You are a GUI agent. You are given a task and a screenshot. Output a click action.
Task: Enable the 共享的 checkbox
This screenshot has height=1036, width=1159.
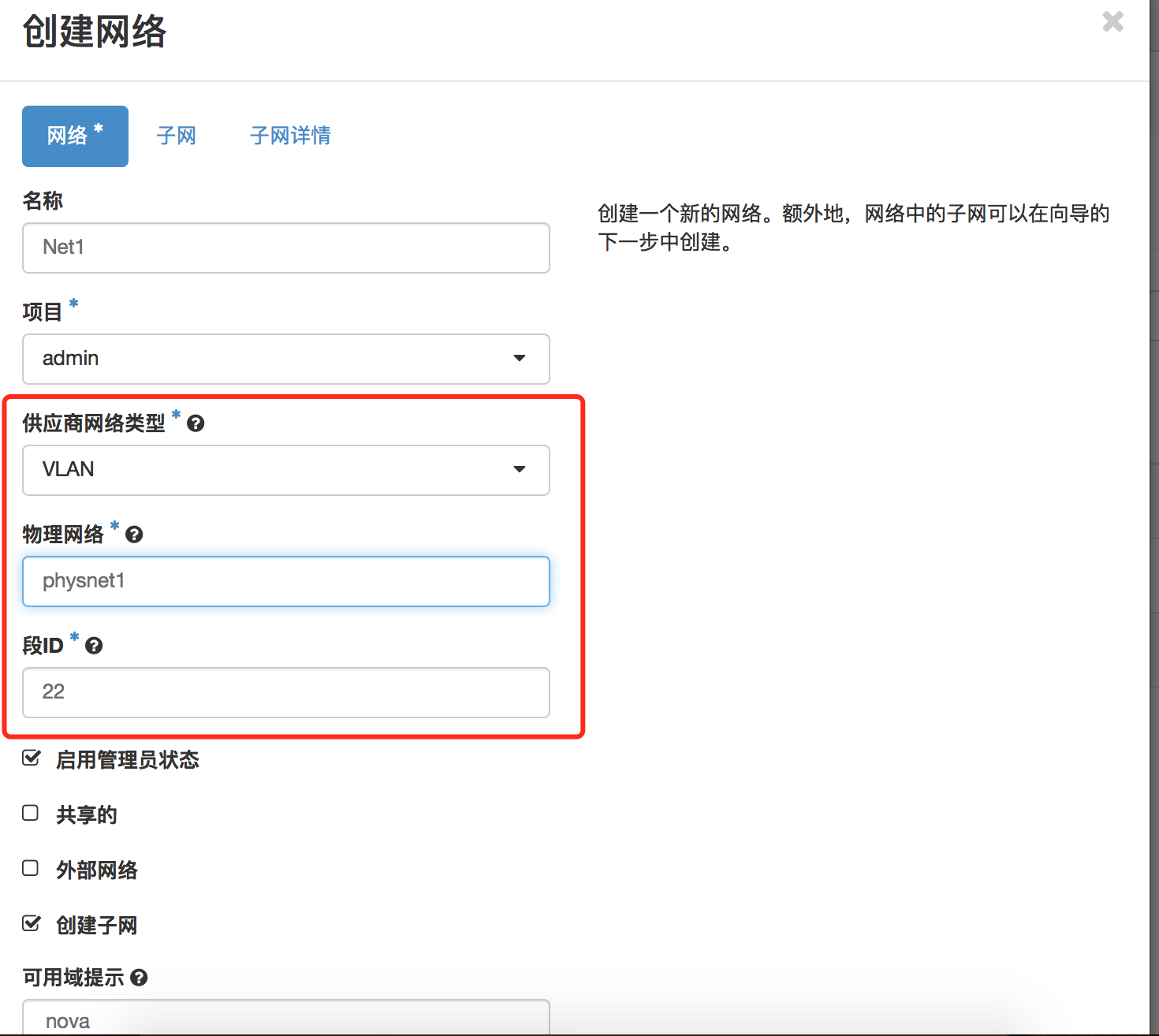click(31, 813)
